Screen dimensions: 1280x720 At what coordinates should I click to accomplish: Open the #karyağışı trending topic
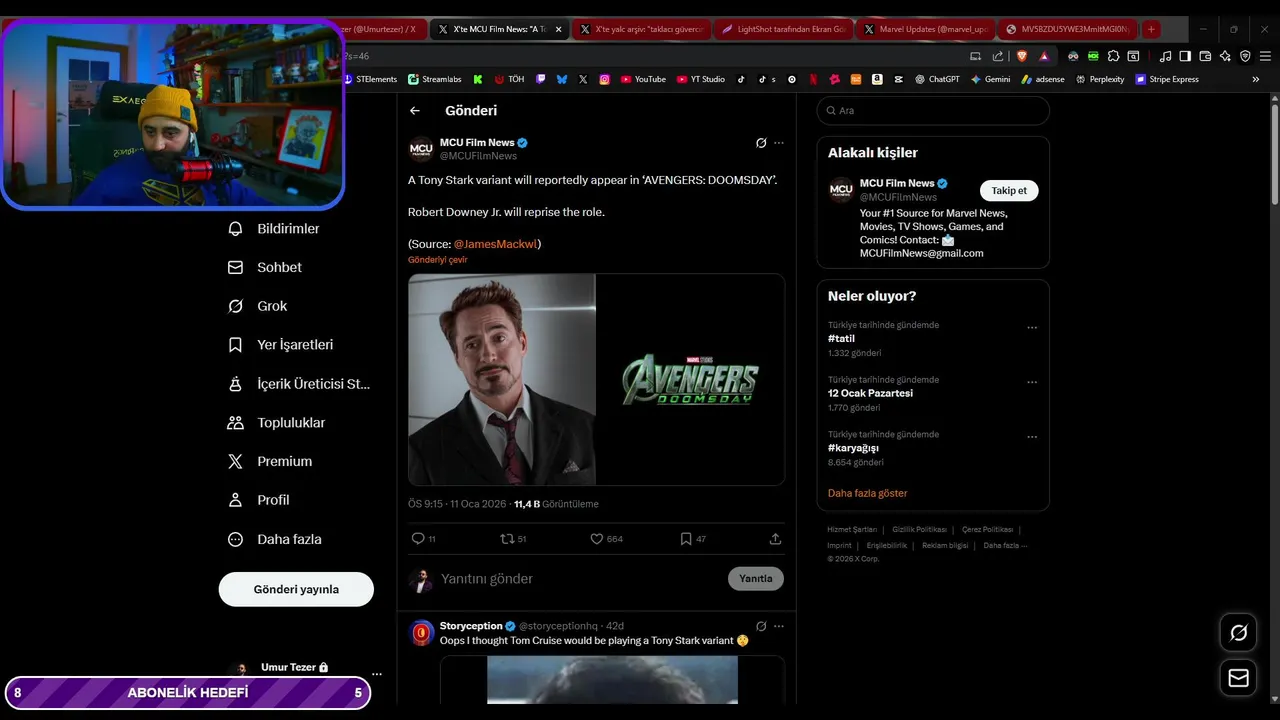click(853, 448)
